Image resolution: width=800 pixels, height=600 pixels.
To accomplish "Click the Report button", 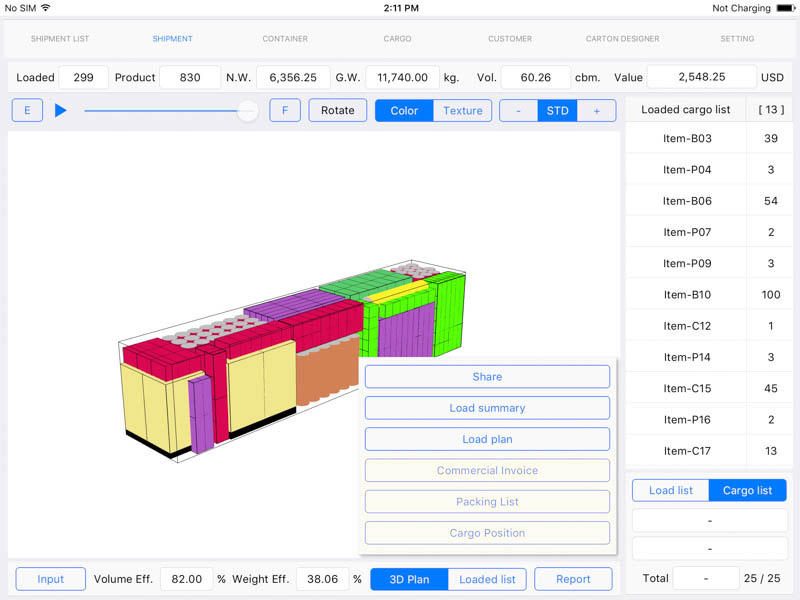I will (x=573, y=579).
